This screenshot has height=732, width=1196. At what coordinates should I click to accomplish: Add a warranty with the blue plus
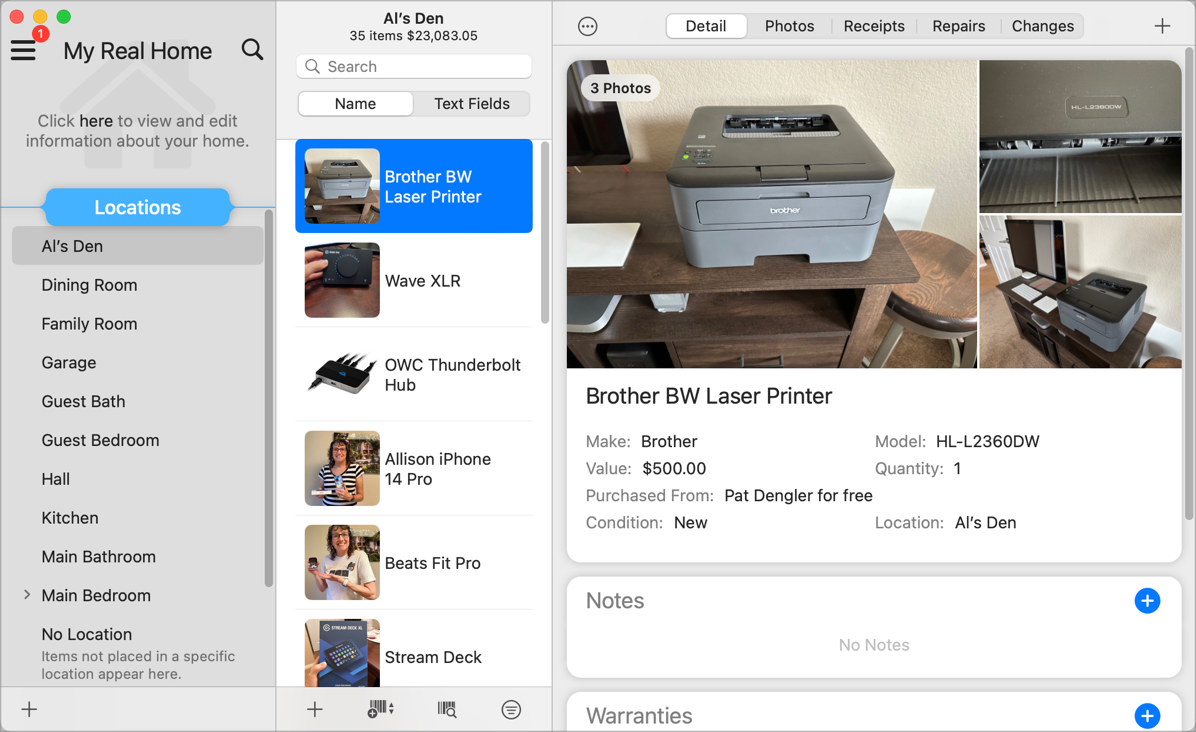[1147, 716]
